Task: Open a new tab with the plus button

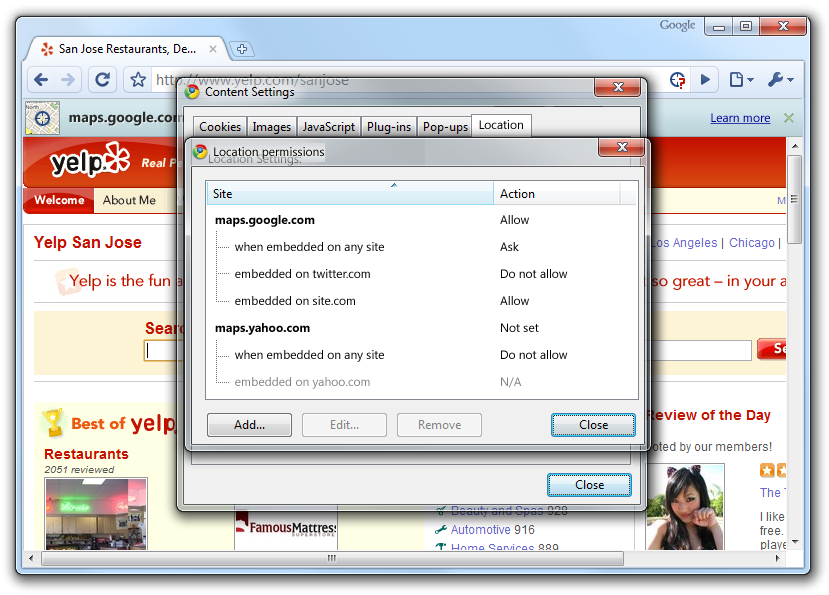Action: tap(241, 49)
